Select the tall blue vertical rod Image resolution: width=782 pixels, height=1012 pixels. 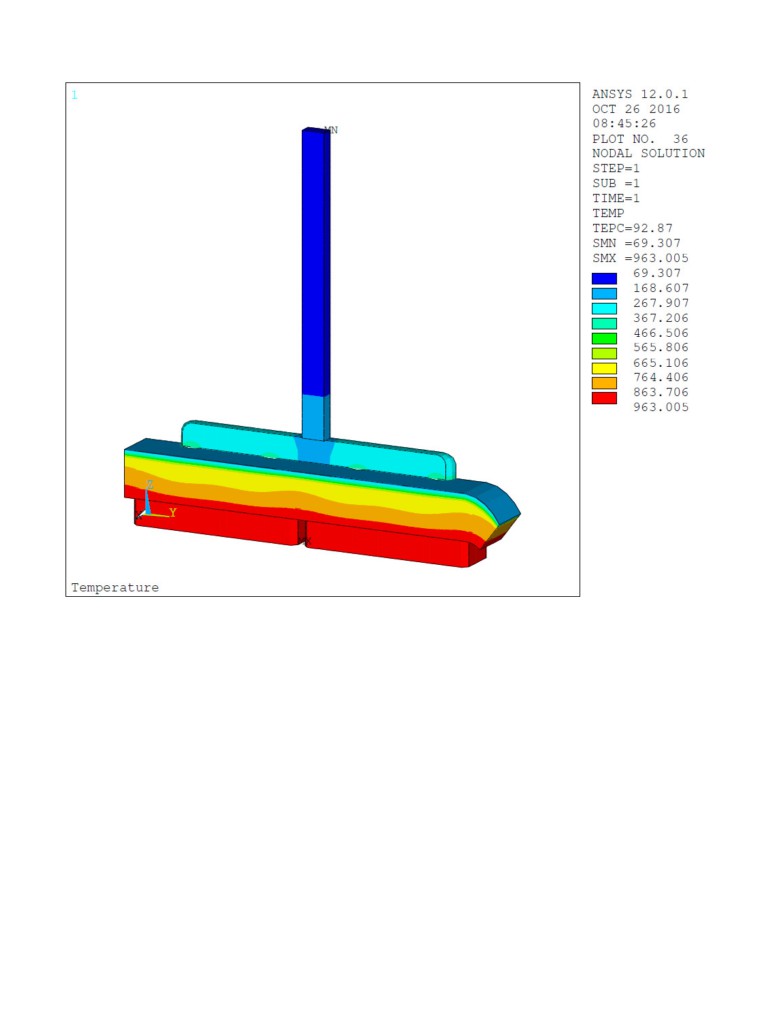pos(315,260)
